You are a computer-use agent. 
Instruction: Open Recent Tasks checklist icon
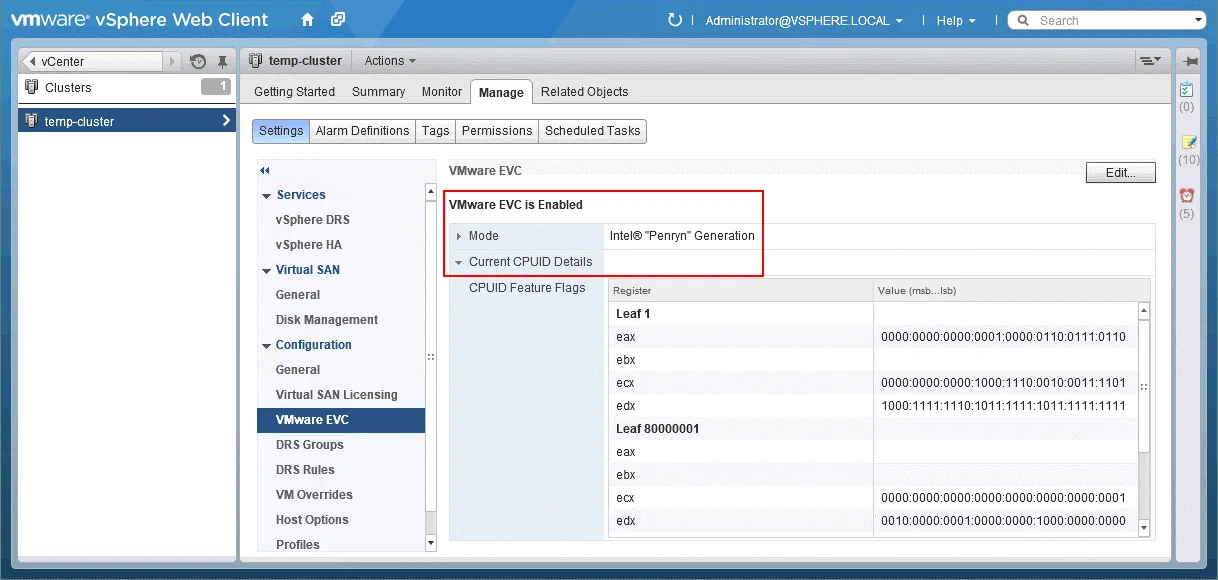1187,89
